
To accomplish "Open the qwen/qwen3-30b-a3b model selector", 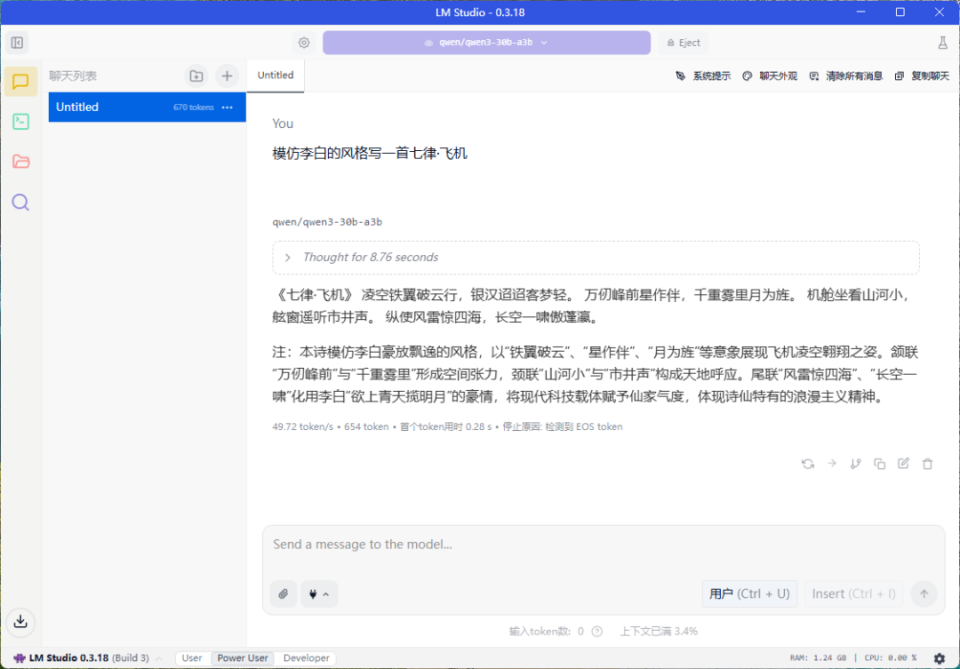I will [x=486, y=42].
